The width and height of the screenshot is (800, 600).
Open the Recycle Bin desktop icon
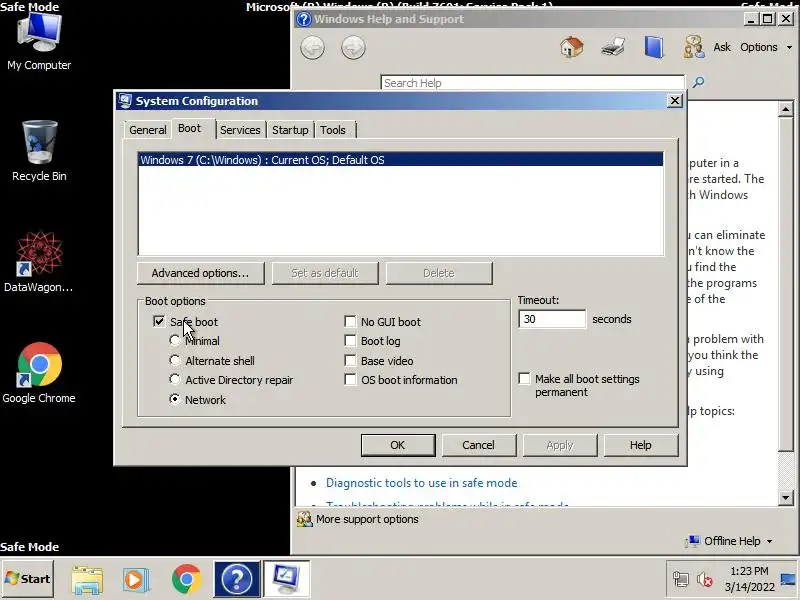[x=39, y=151]
